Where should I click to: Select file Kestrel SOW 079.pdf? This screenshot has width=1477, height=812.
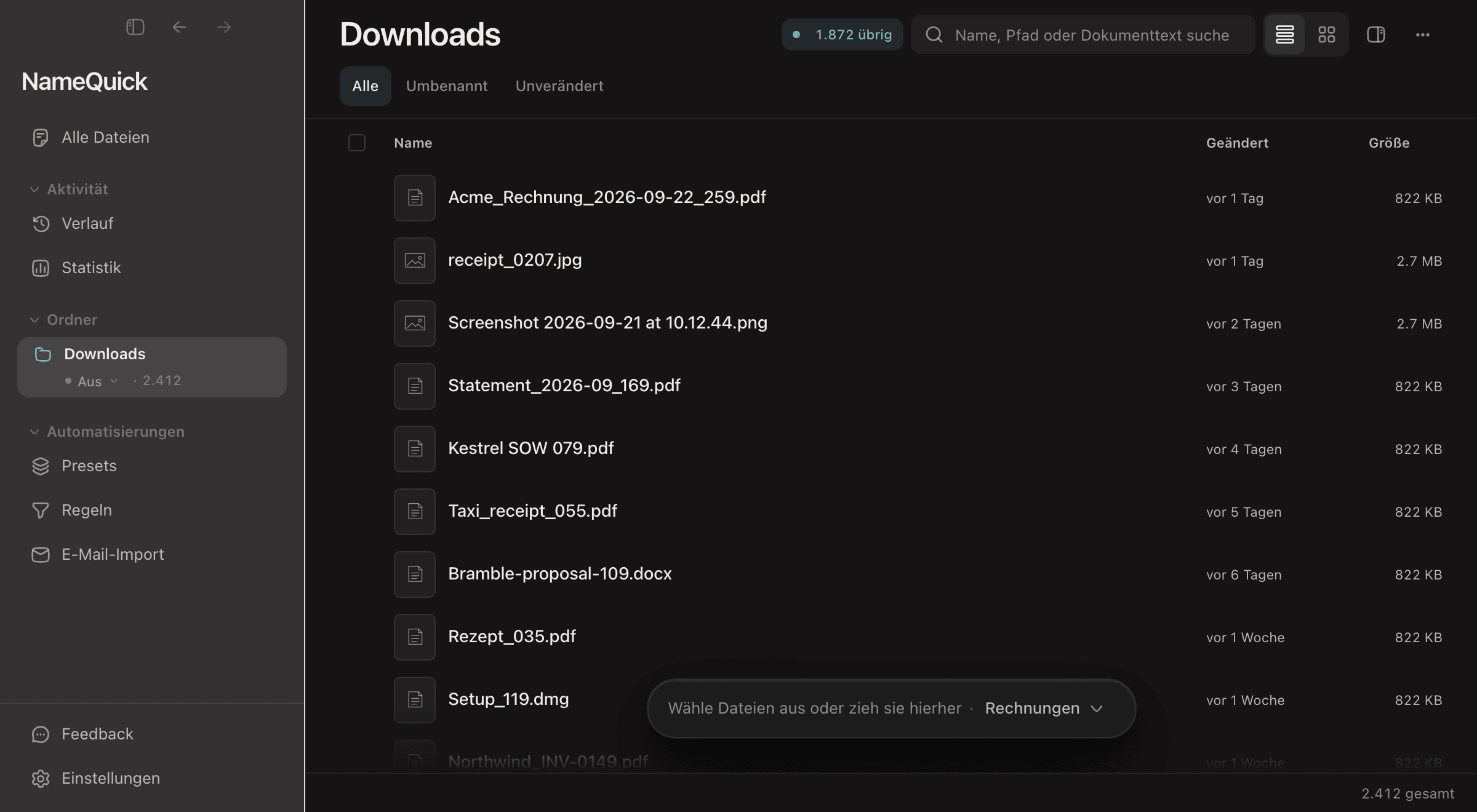(530, 448)
